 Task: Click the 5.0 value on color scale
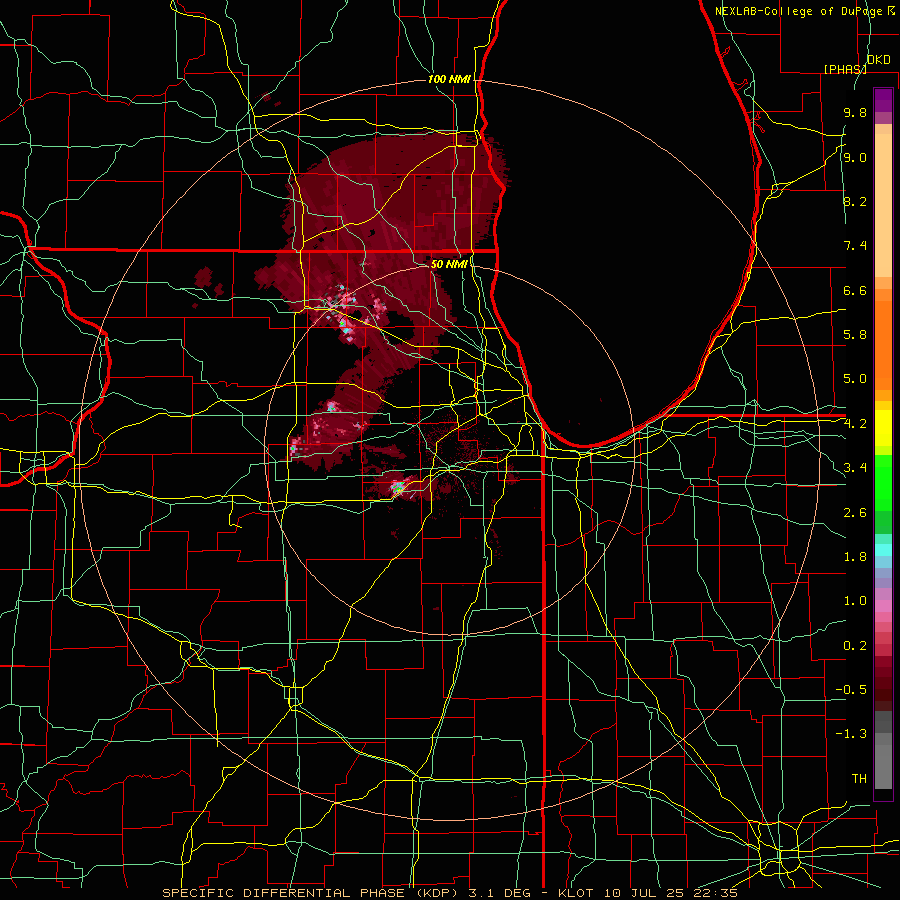tap(855, 379)
